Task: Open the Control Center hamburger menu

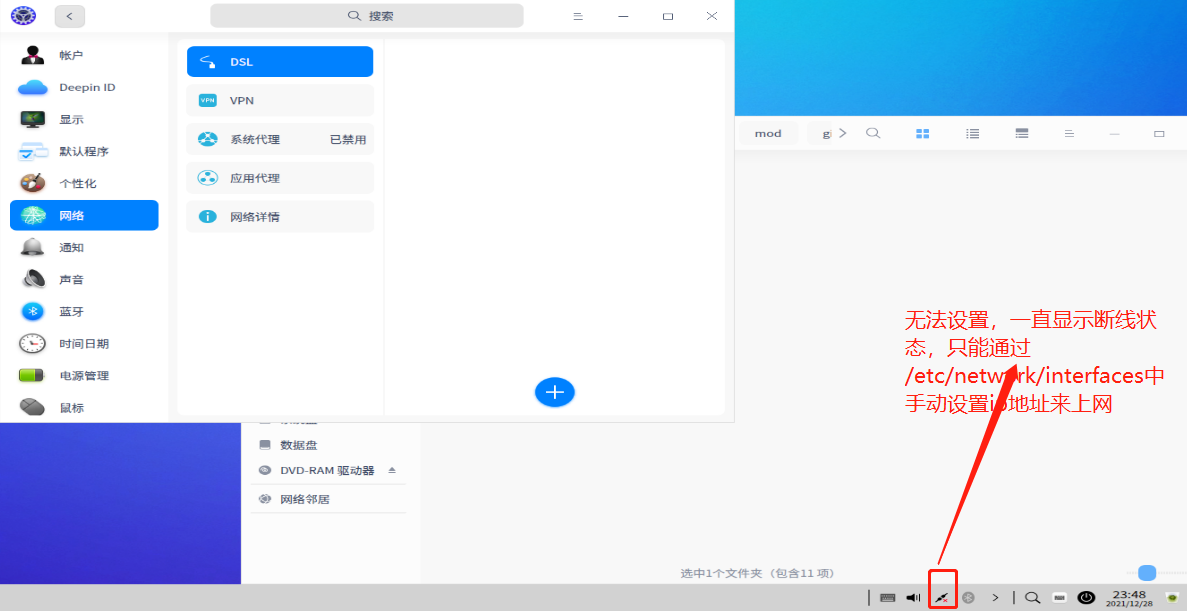Action: [x=578, y=16]
